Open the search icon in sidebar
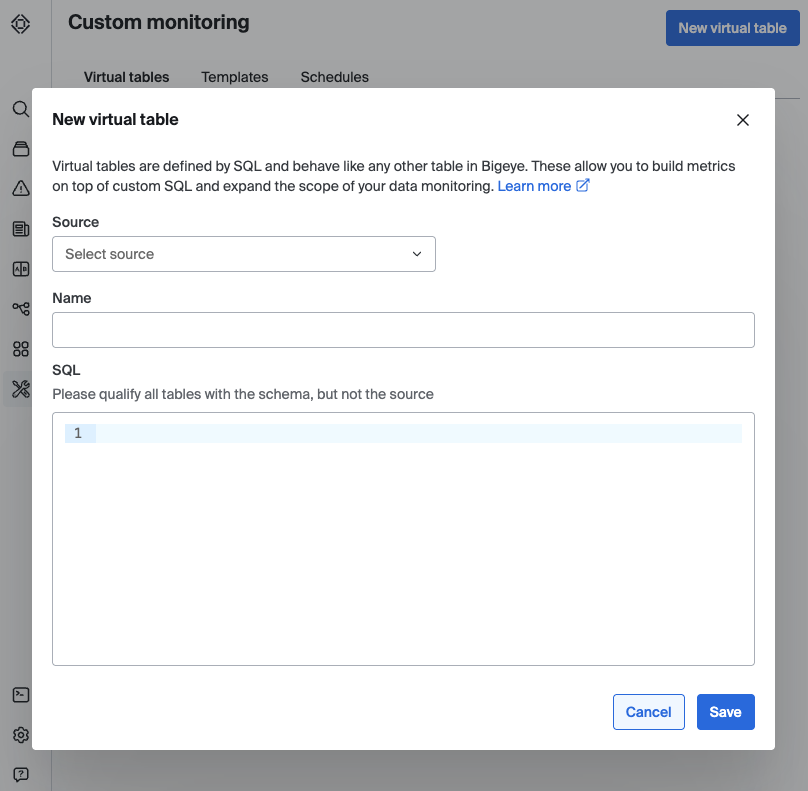Viewport: 808px width, 791px height. pyautogui.click(x=21, y=109)
